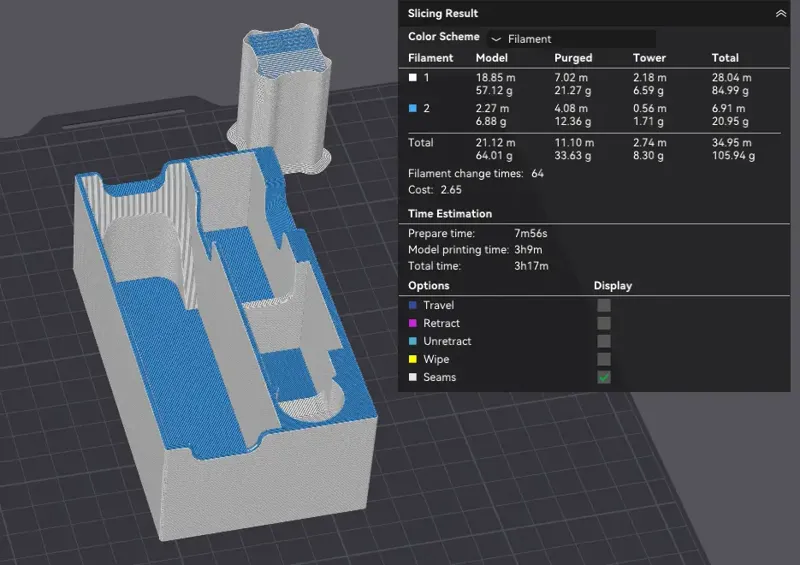Click the Time Estimation heading
Image resolution: width=800 pixels, height=565 pixels.
coord(449,214)
